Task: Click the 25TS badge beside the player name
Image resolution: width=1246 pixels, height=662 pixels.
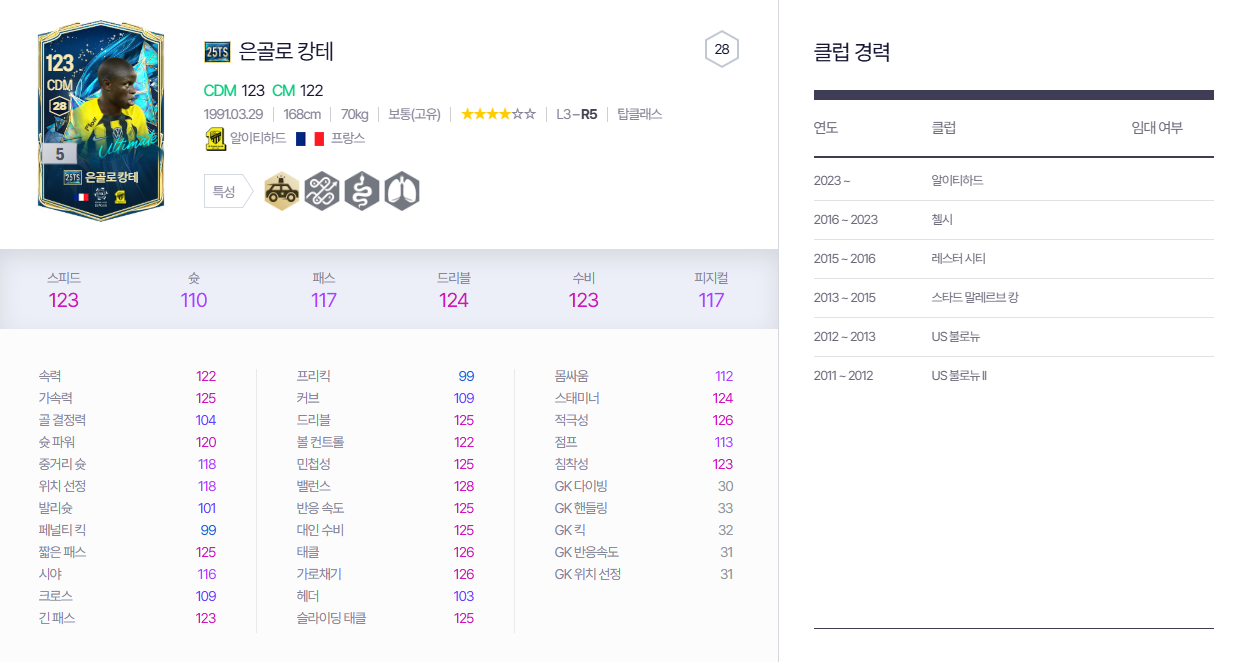Action: (x=217, y=51)
